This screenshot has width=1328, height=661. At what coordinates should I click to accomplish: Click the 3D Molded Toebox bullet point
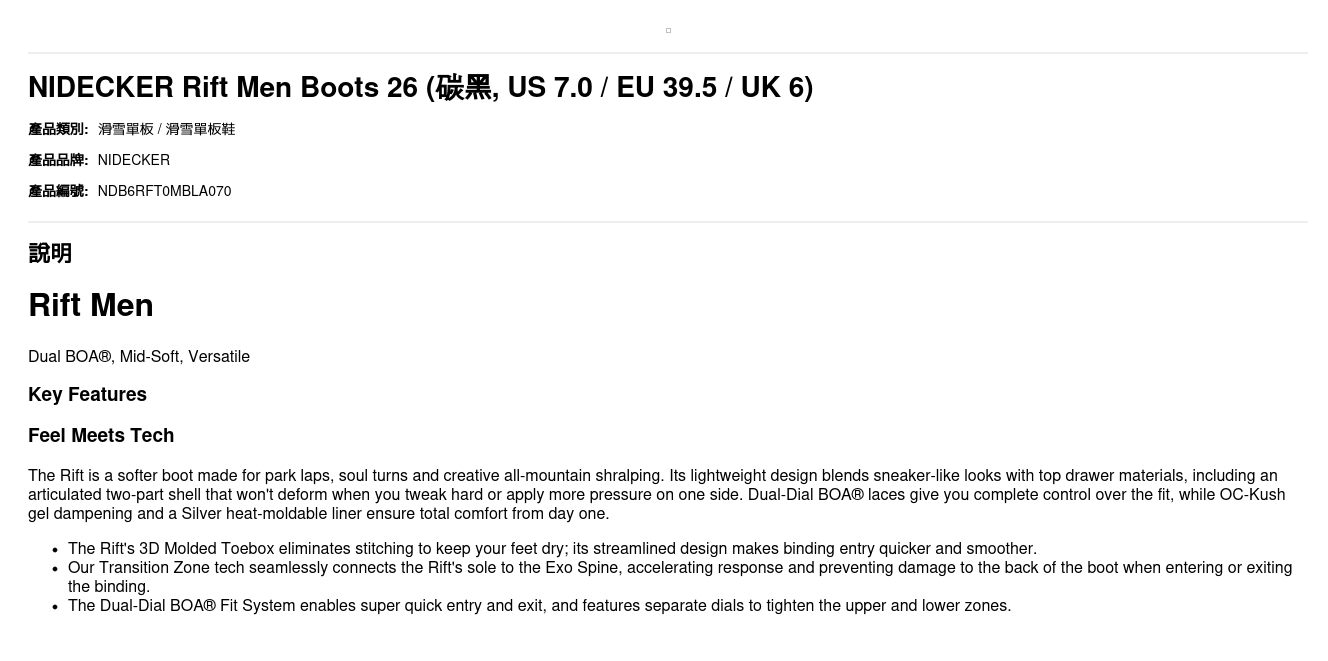552,549
